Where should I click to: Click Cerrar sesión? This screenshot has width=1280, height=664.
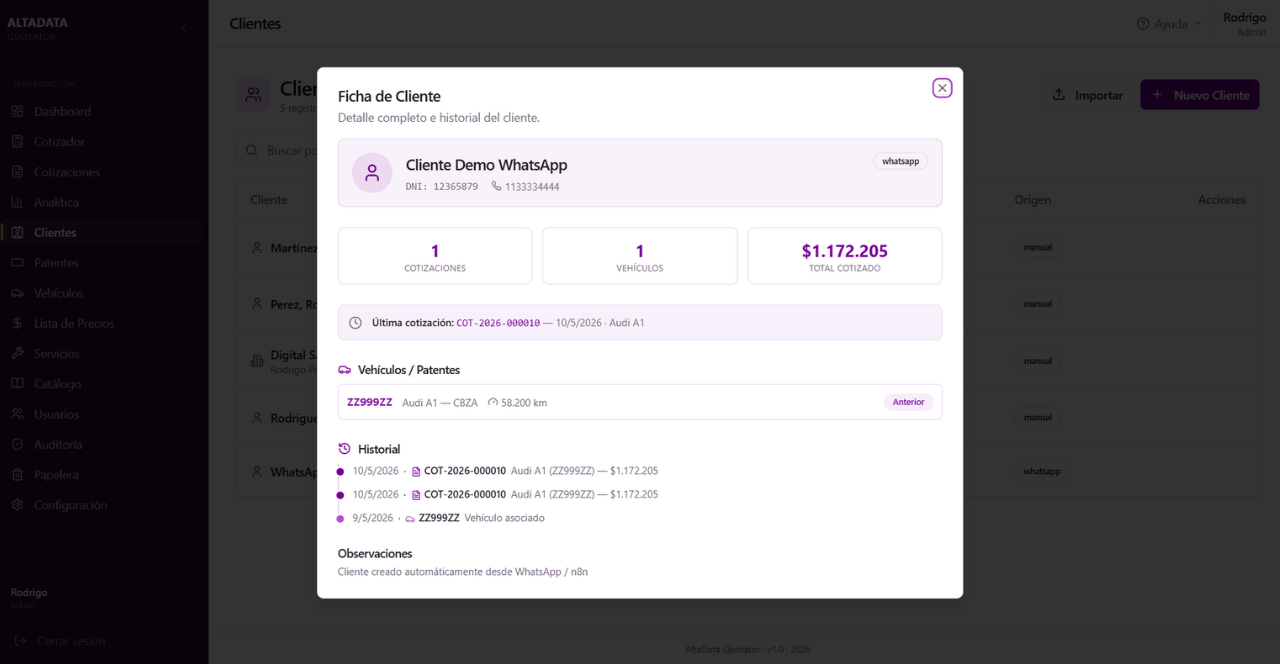(x=60, y=641)
